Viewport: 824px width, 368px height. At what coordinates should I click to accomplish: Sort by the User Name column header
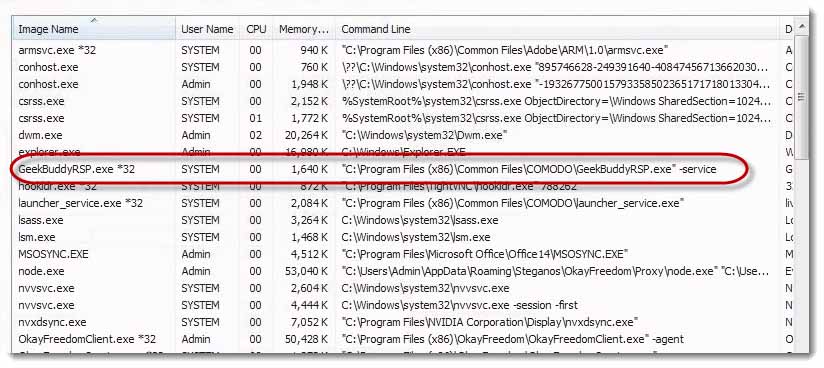207,29
